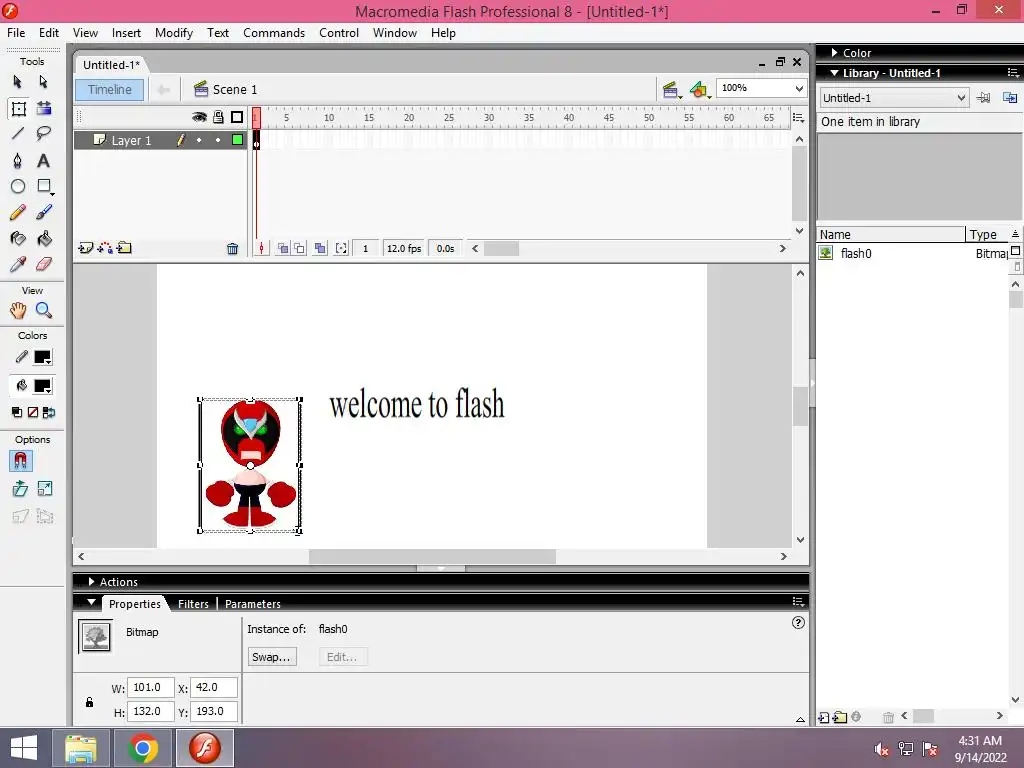1024x768 pixels.
Task: Select the Pencil tool
Action: (18, 212)
